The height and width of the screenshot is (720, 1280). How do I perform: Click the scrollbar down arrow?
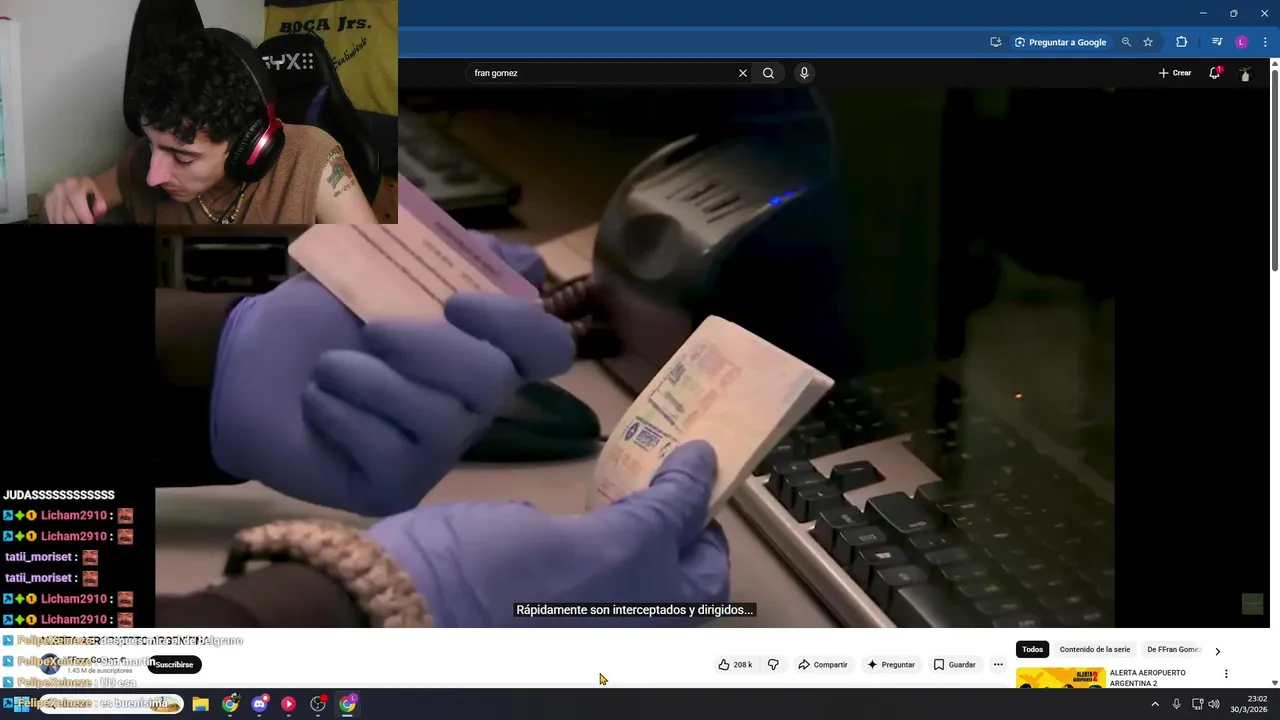point(1274,683)
